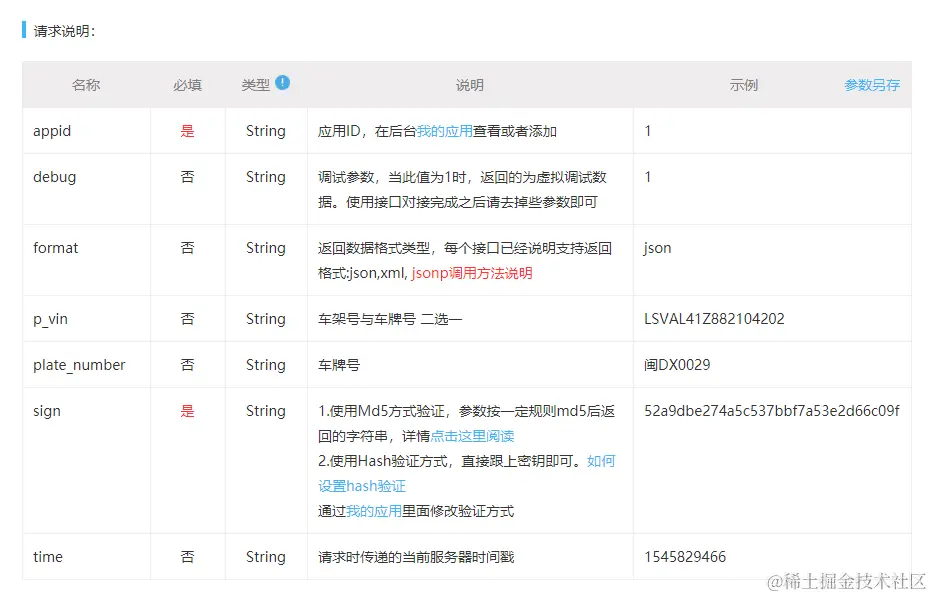
Task: Open 如何 hash verification link
Action: point(601,461)
